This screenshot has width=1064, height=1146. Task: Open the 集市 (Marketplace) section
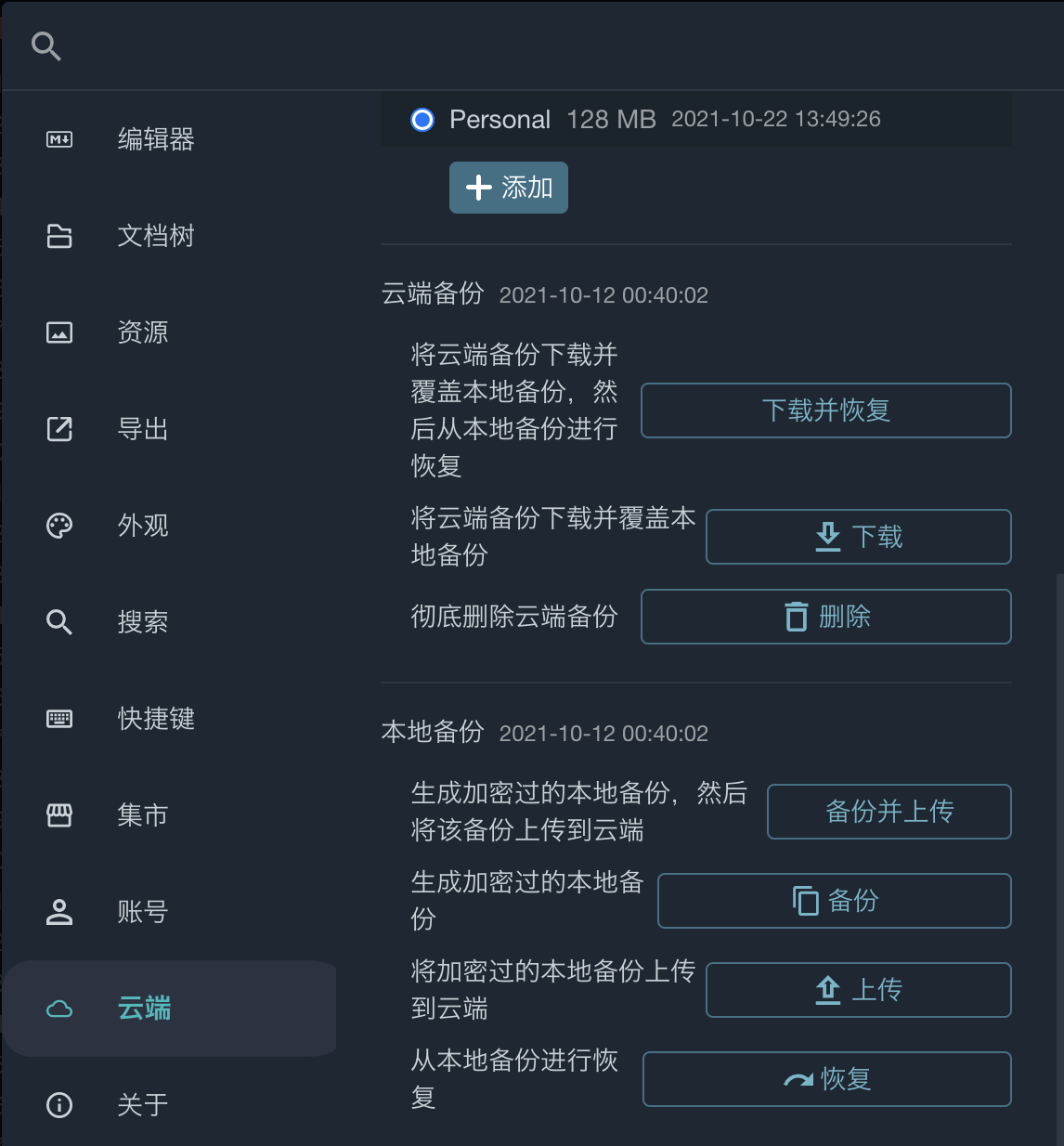[x=142, y=815]
